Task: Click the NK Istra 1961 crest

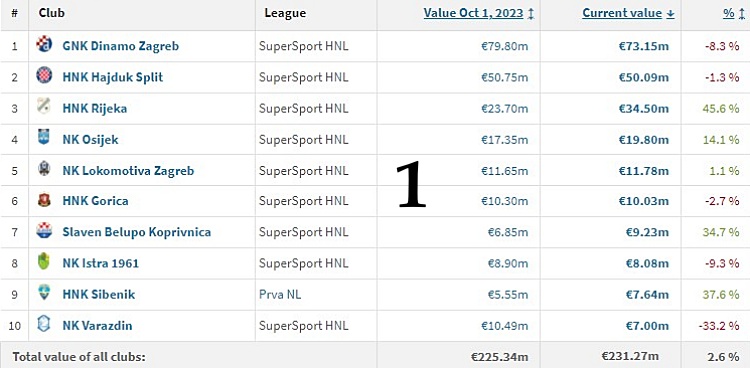Action: point(44,261)
